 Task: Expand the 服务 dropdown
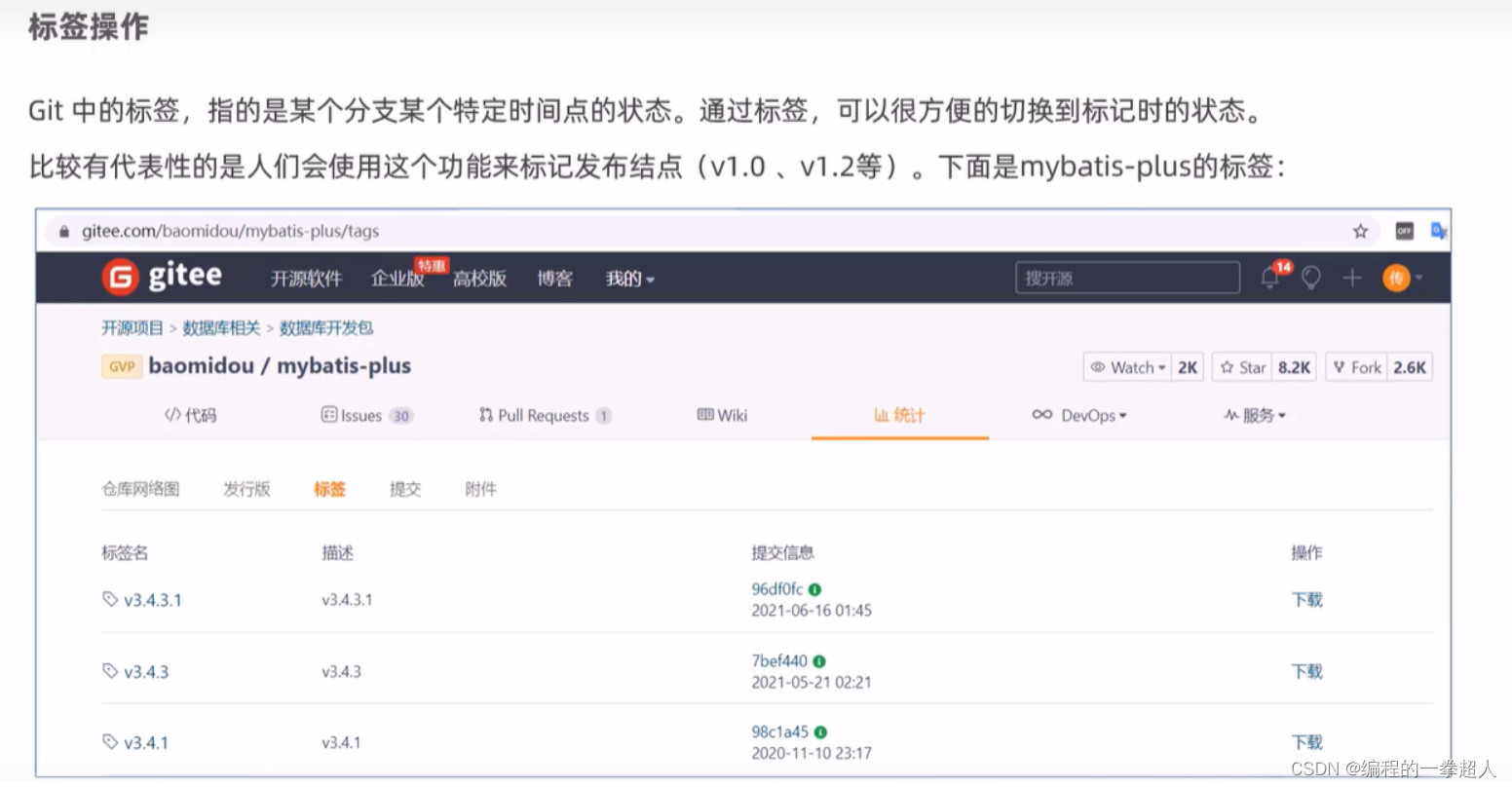point(1255,415)
